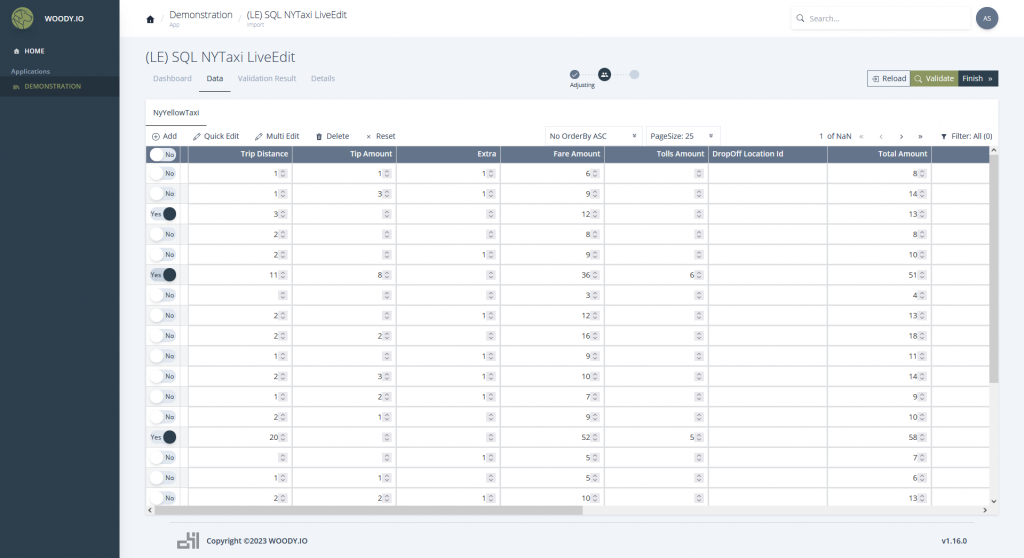Image resolution: width=1024 pixels, height=558 pixels.
Task: Click the Reload button
Action: (888, 78)
